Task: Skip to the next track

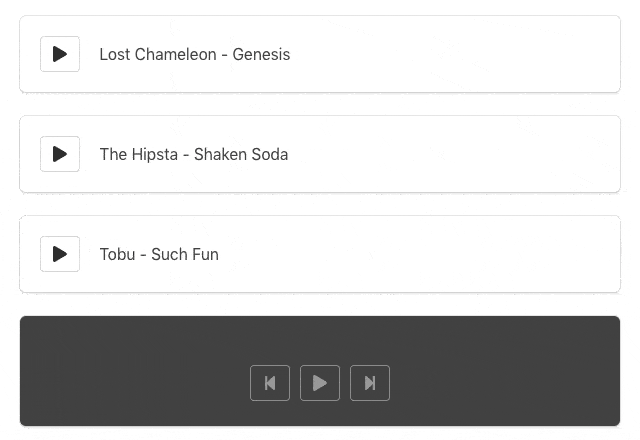Action: point(370,383)
